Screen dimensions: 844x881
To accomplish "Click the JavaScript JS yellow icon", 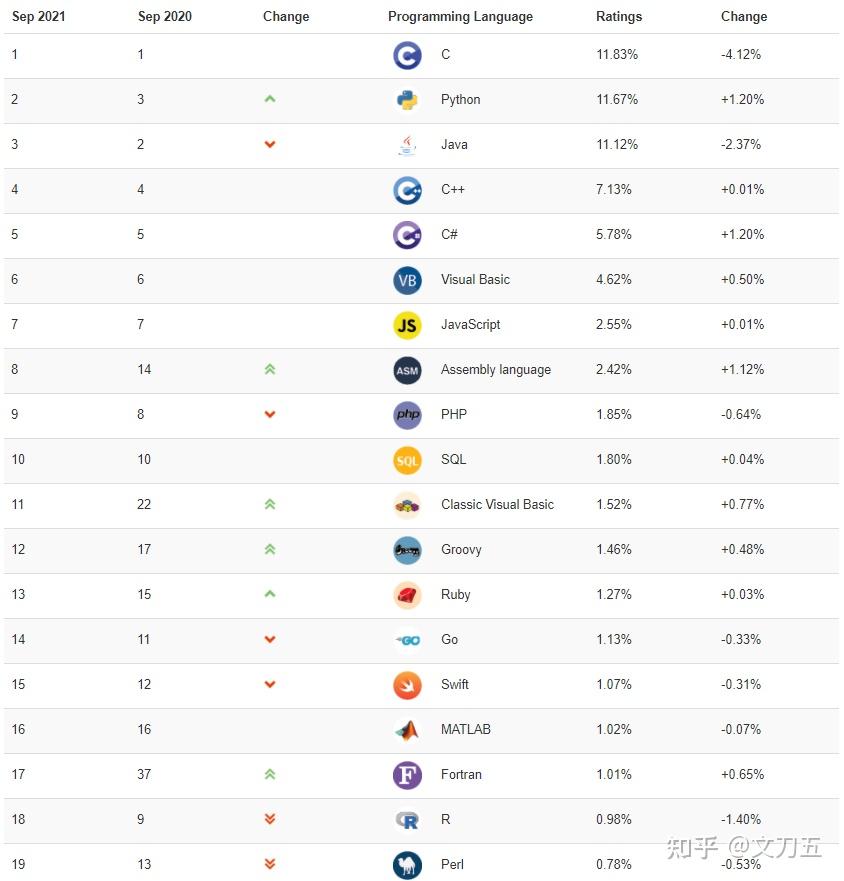I will (x=407, y=325).
